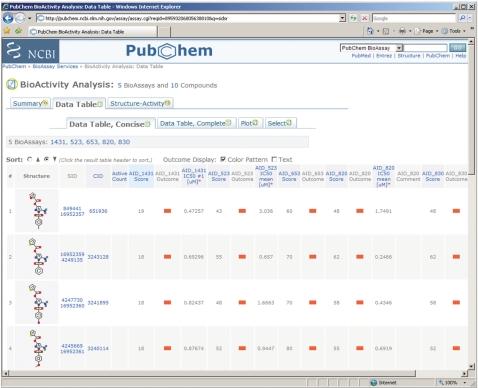Open a new blank browser tab
Viewport: 478px width, 388px height.
tap(163, 32)
